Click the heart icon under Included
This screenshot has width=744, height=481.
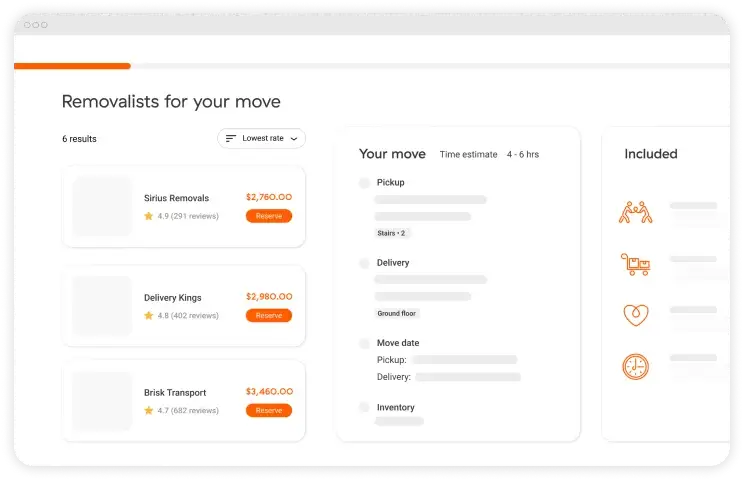point(635,315)
